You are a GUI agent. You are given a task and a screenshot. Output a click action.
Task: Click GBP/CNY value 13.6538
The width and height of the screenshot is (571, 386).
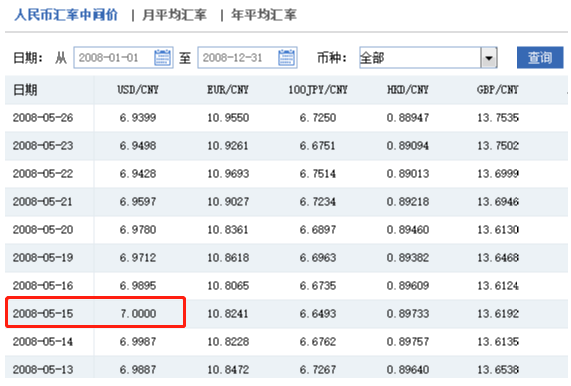[498, 370]
